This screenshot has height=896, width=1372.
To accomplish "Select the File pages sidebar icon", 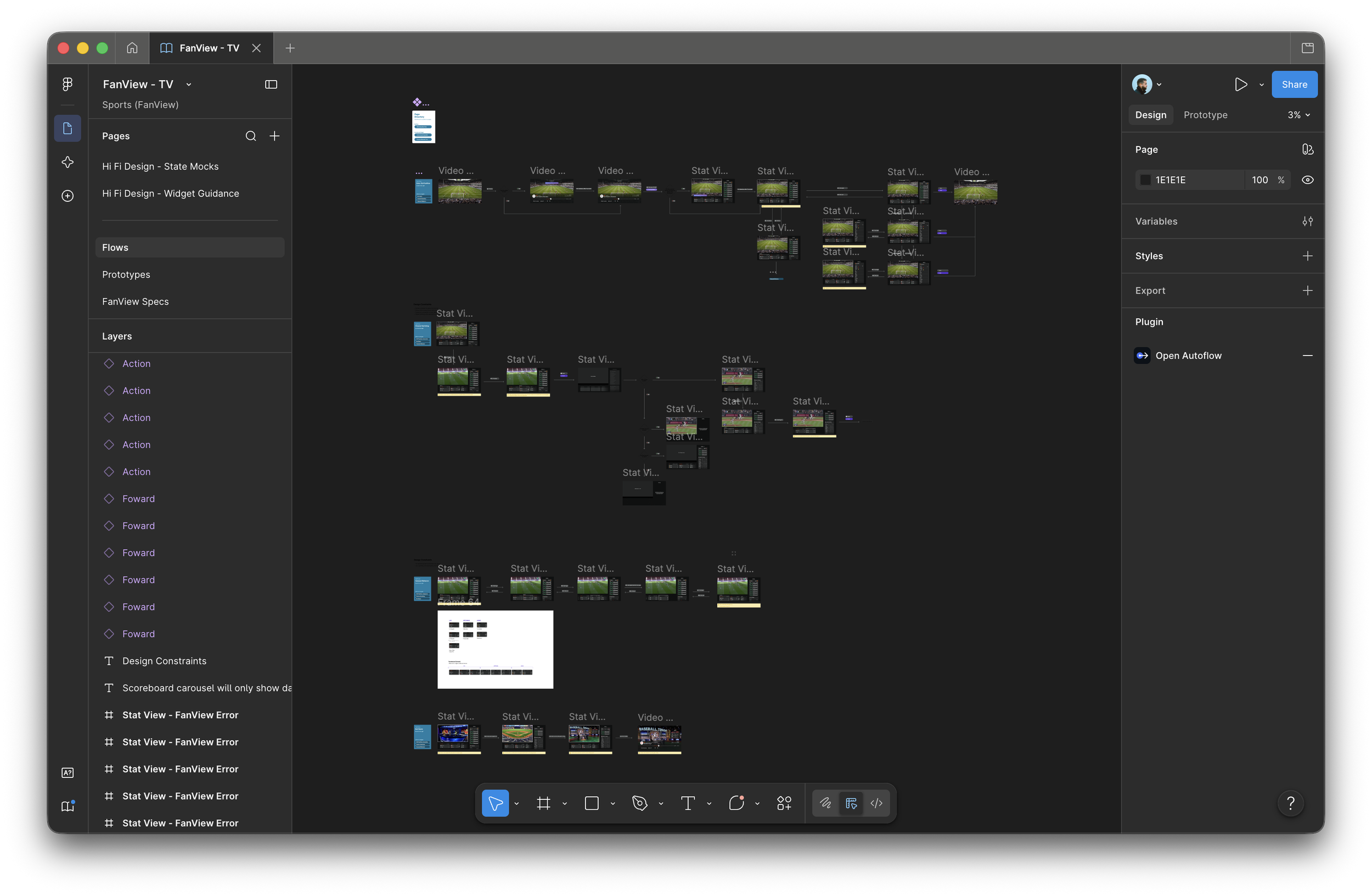I will tap(68, 128).
